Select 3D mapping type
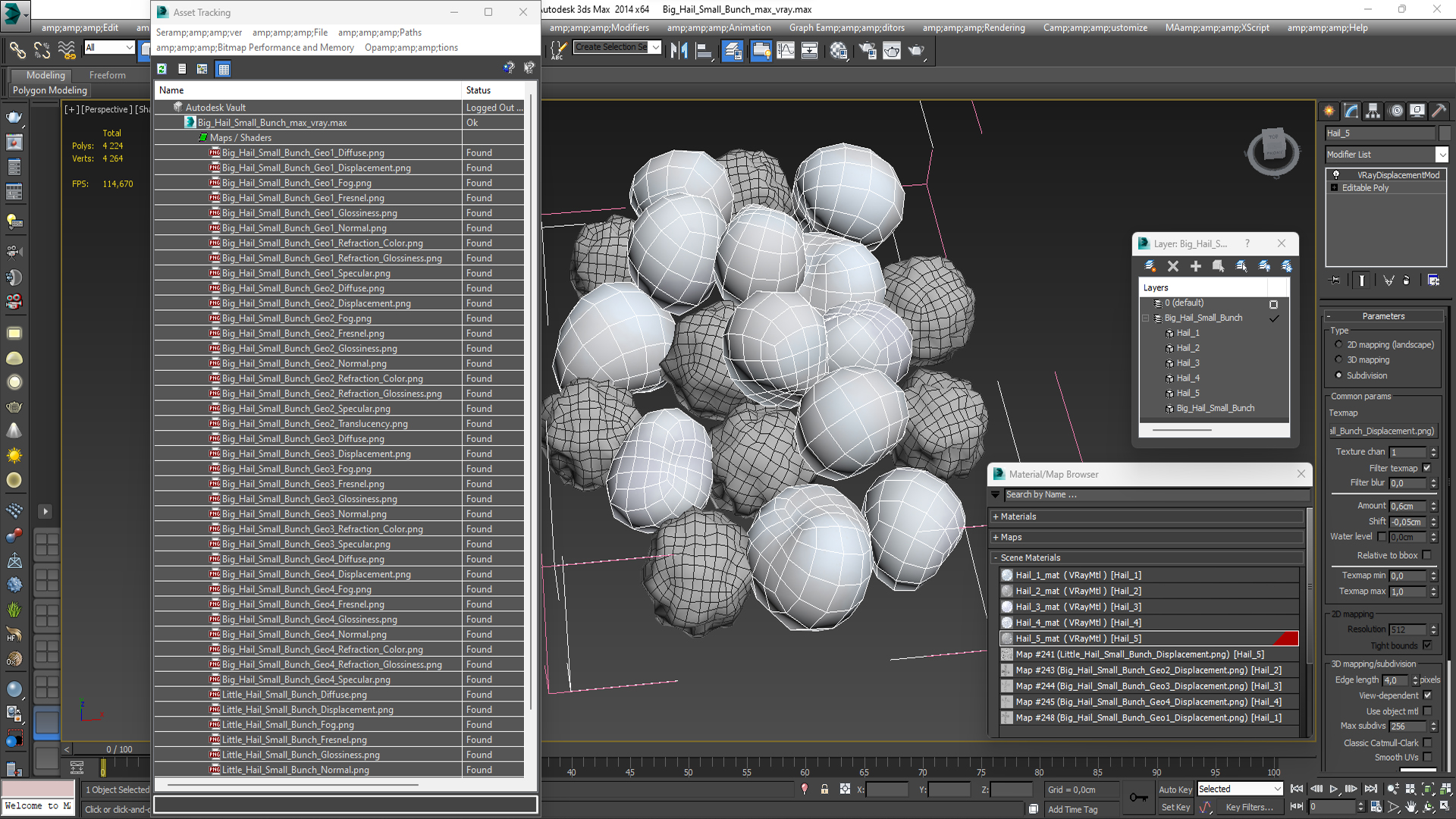This screenshot has height=819, width=1456. 1339,359
